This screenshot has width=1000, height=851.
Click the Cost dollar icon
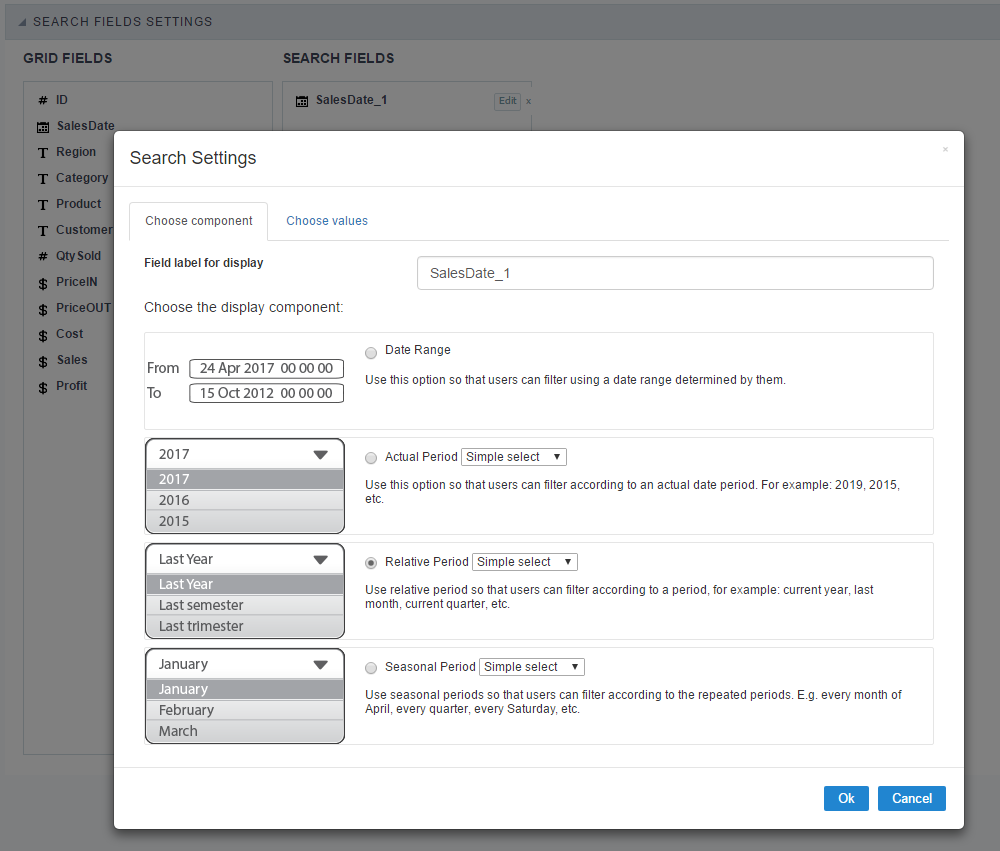43,336
